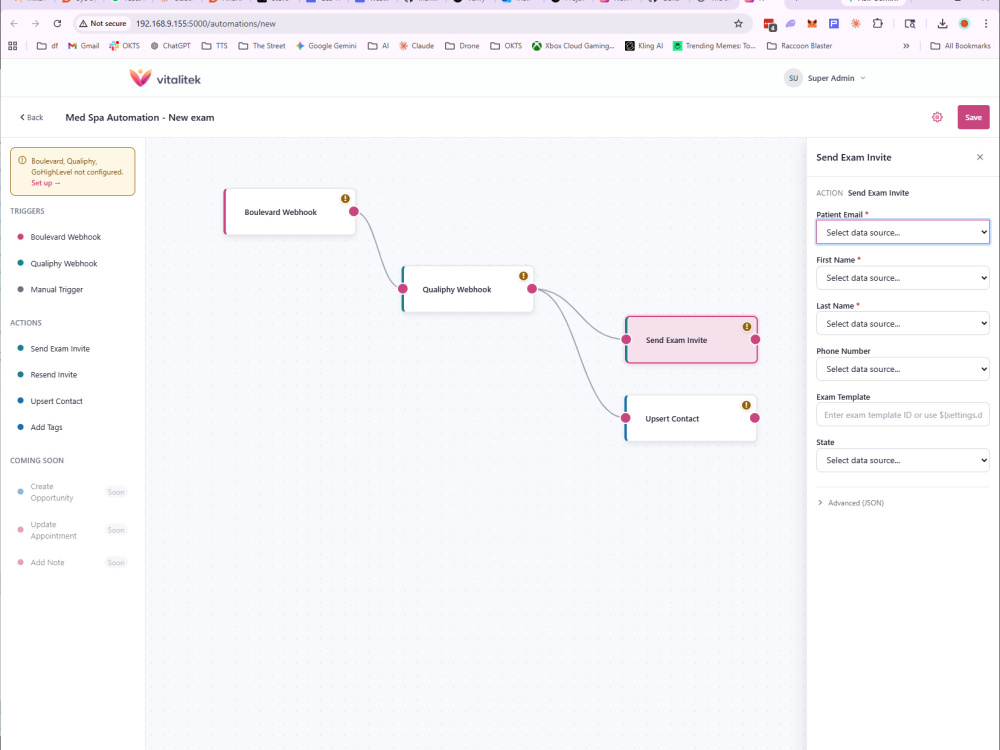Click the warning icon on Send Exam Invite node
The image size is (1000, 750).
coord(746,327)
